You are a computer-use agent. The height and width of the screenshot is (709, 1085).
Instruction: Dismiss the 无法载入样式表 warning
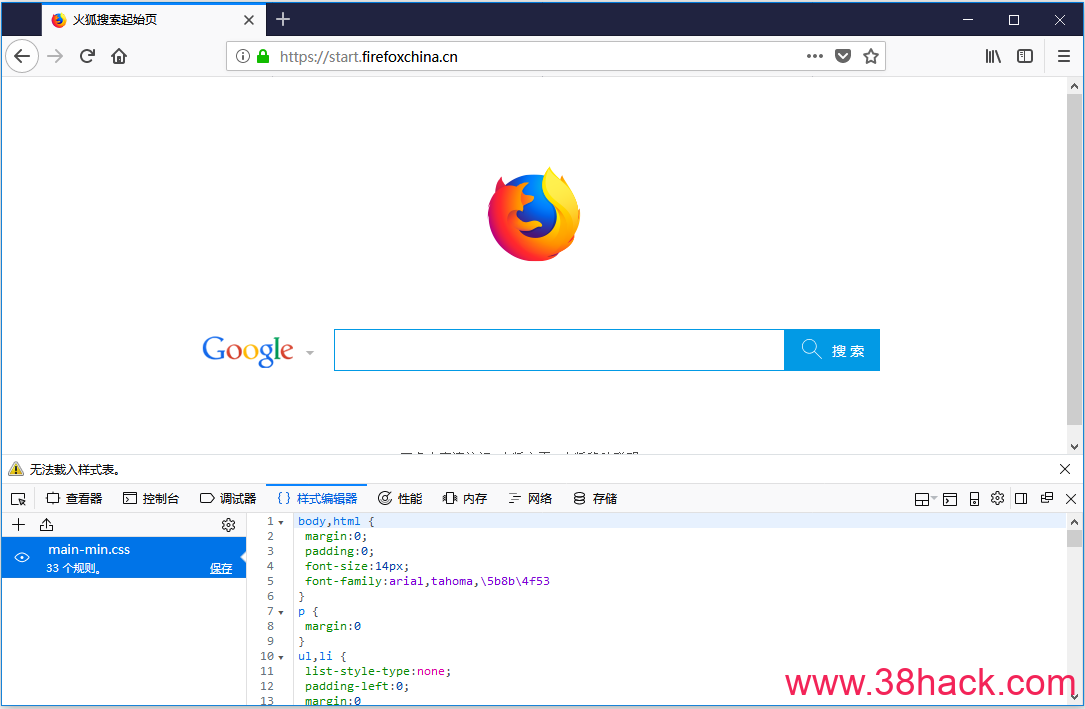(x=1065, y=469)
